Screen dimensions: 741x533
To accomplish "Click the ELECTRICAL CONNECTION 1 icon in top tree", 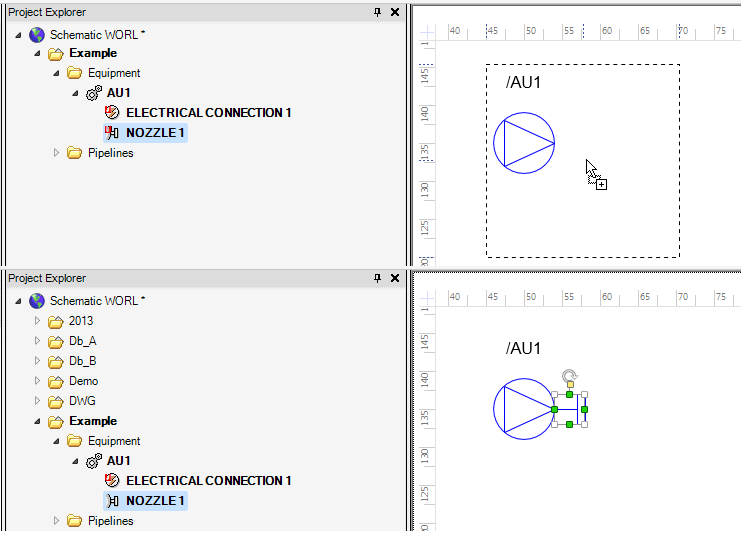I will 112,113.
